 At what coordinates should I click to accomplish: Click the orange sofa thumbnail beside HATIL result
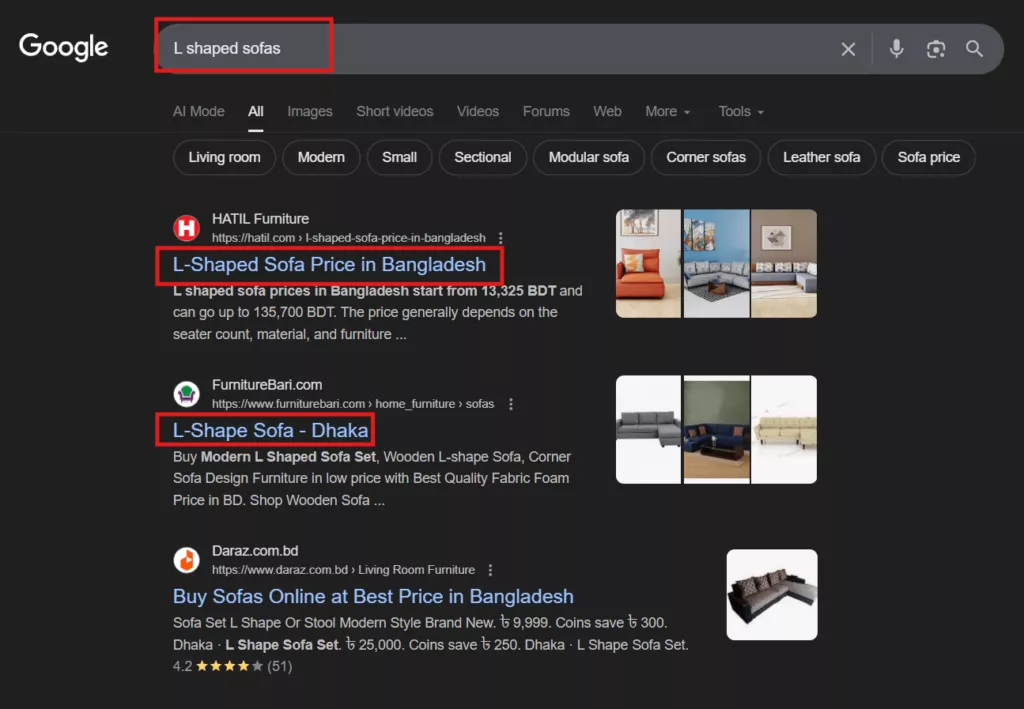[648, 262]
